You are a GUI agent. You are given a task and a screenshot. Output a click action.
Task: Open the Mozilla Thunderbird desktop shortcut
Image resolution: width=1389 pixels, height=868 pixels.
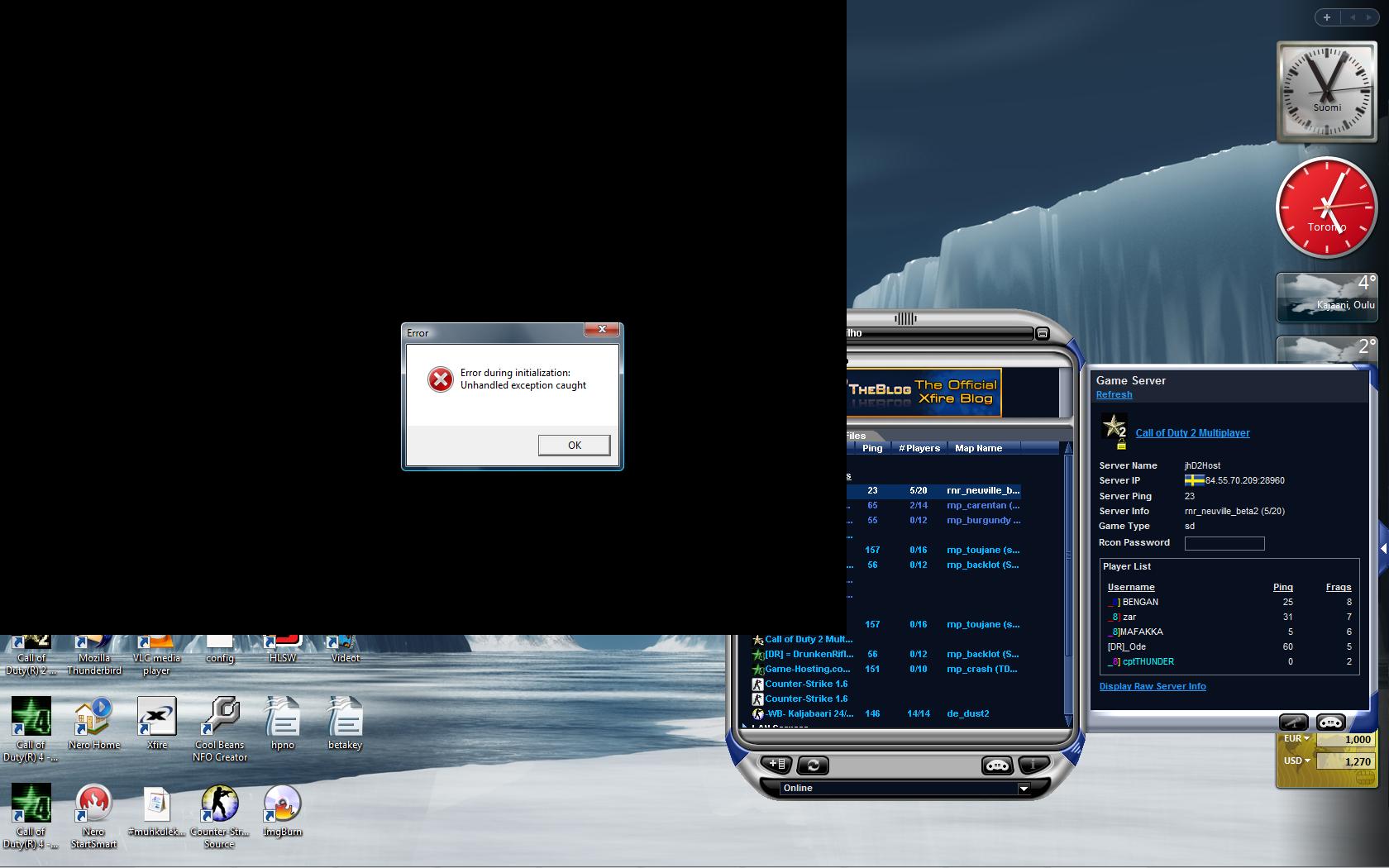point(94,655)
